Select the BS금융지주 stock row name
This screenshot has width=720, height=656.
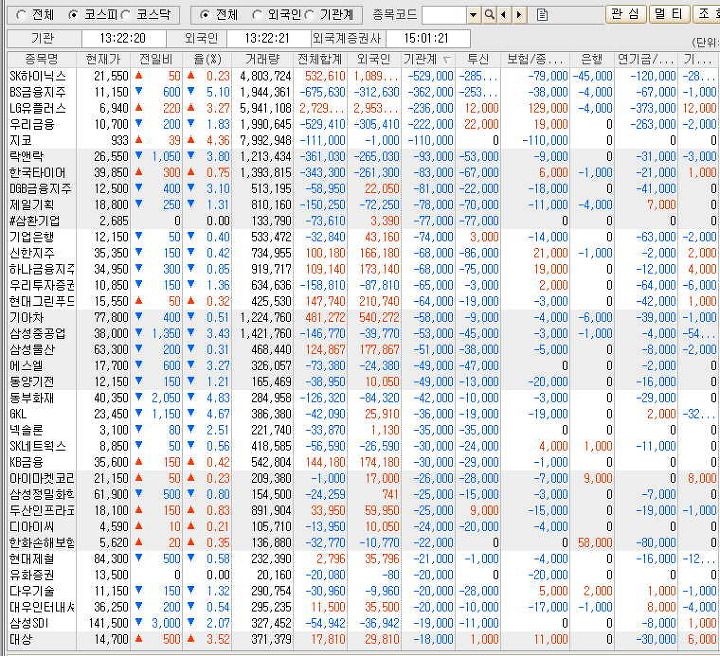[x=38, y=92]
